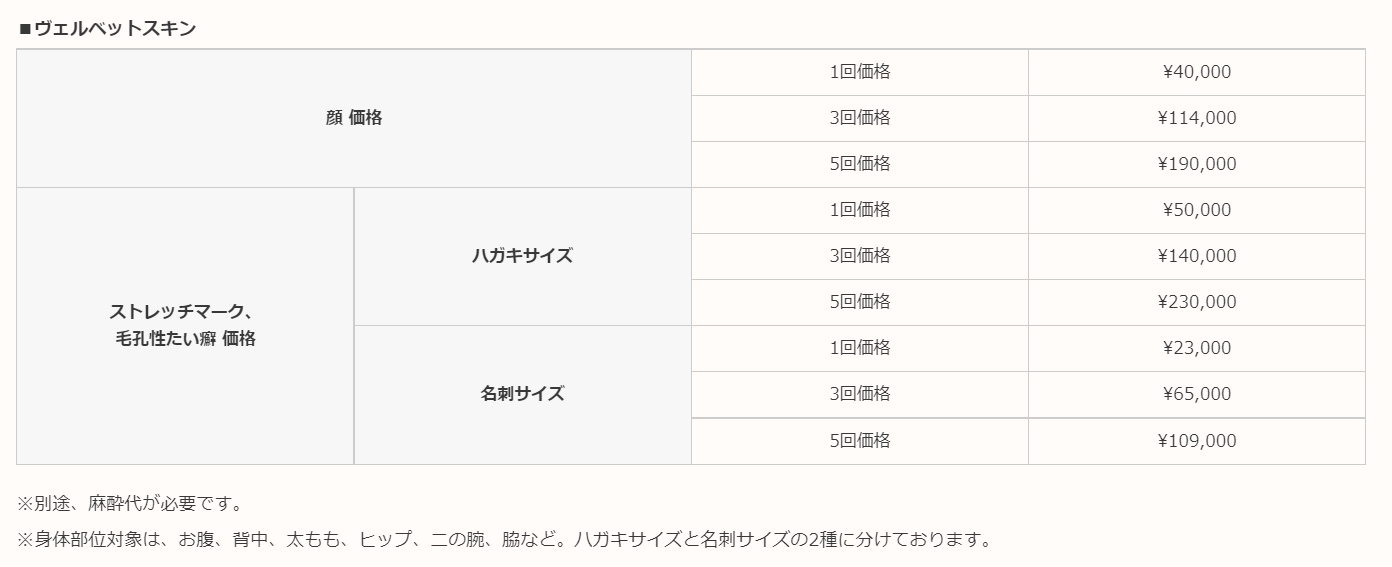
Task: Select the ¥109,000 price cell
Action: coord(1197,441)
